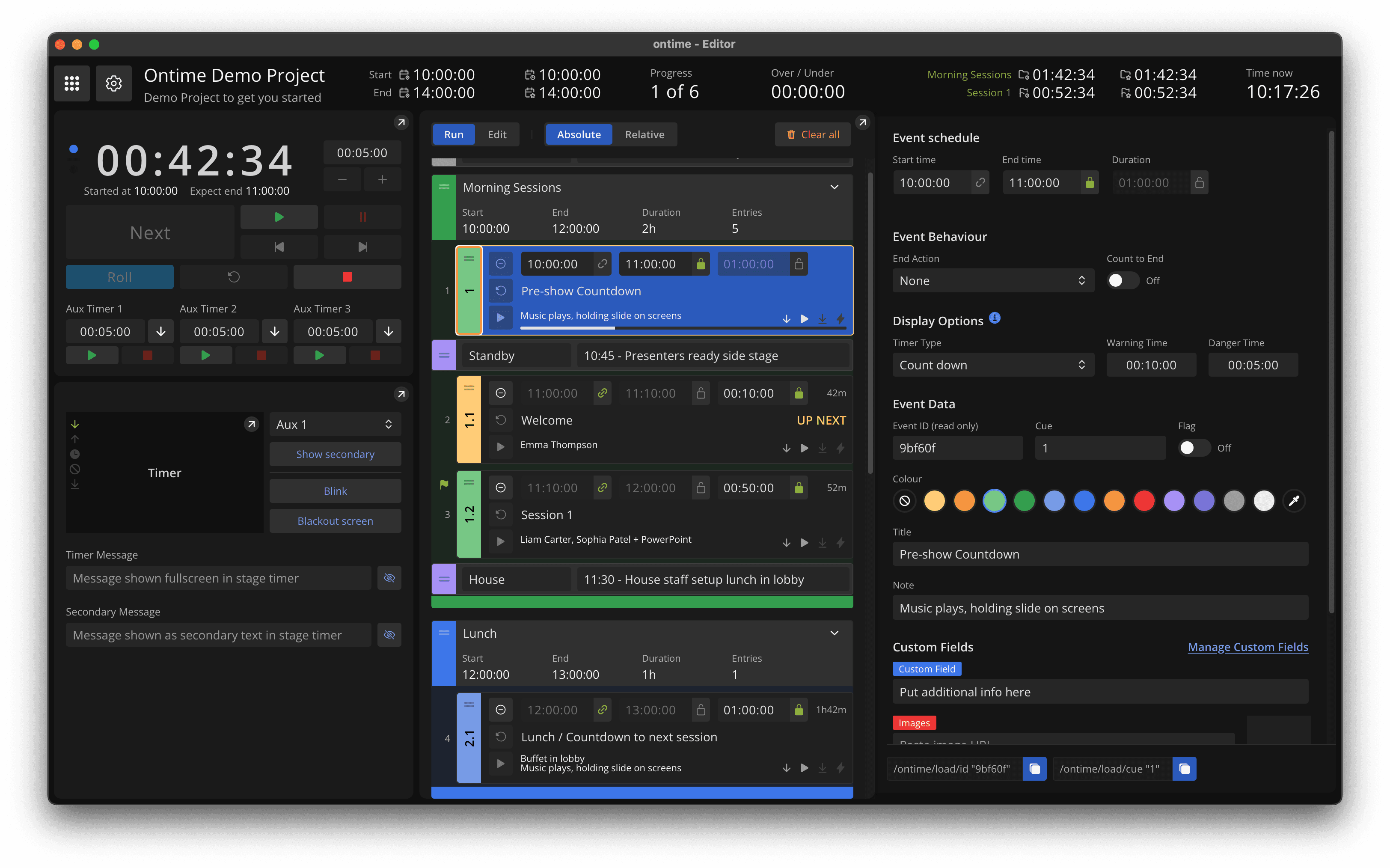Copy the /ontime/load/id OSC path
Image resolution: width=1390 pixels, height=868 pixels.
coord(1034,769)
